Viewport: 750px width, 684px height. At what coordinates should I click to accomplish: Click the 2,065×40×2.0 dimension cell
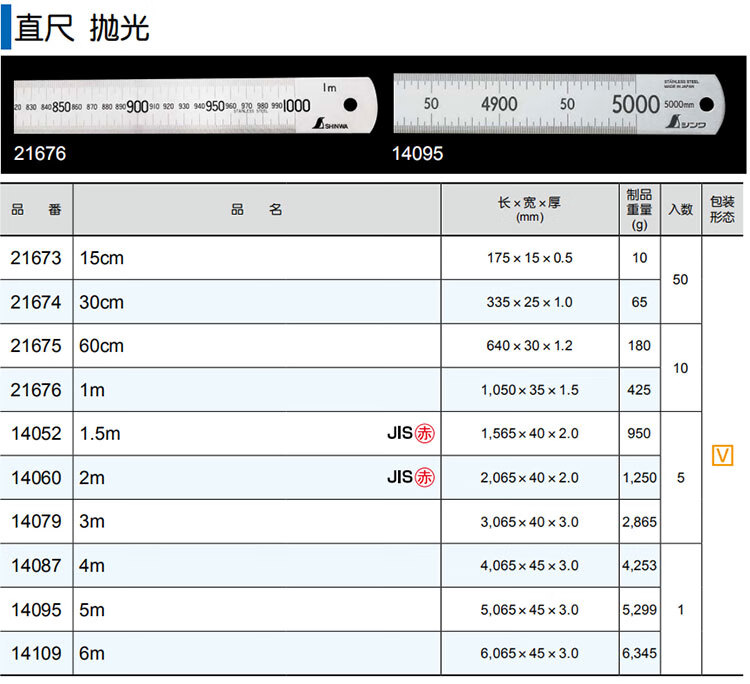coord(529,478)
